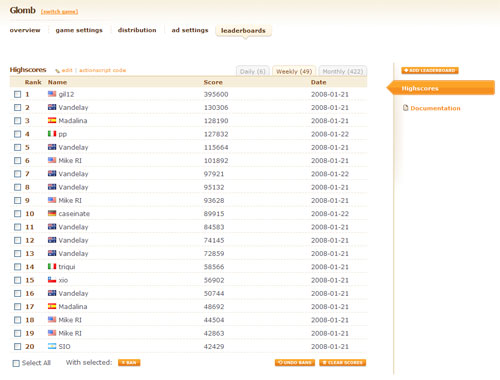The width and height of the screenshot is (500, 380).
Task: Click score 42429
Action: [x=214, y=346]
